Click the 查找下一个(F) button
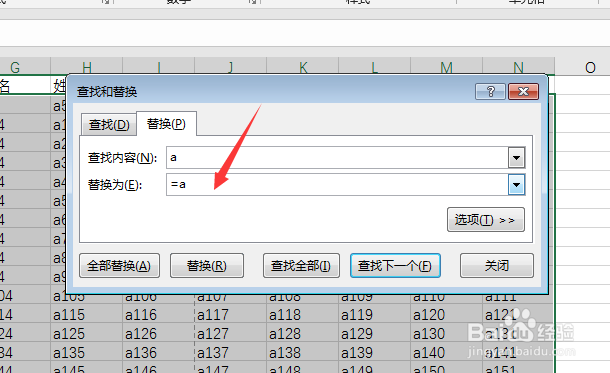 (x=395, y=266)
